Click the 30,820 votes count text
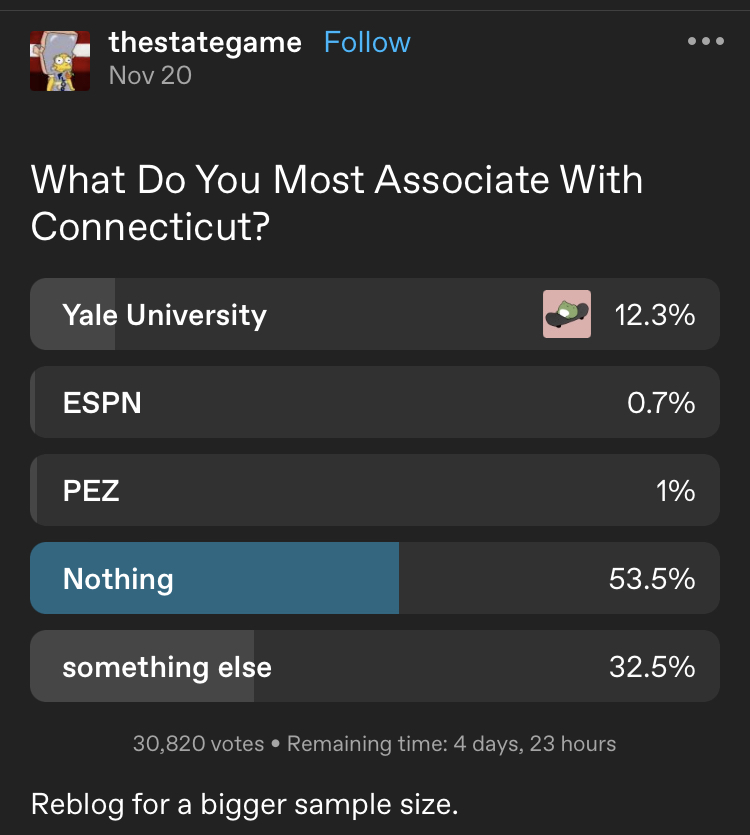This screenshot has width=750, height=835. [x=199, y=743]
